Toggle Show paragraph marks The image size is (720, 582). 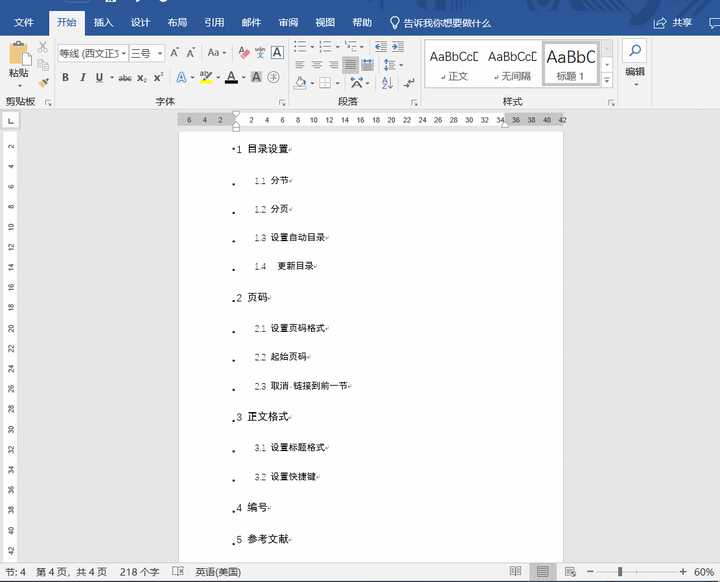tap(409, 83)
